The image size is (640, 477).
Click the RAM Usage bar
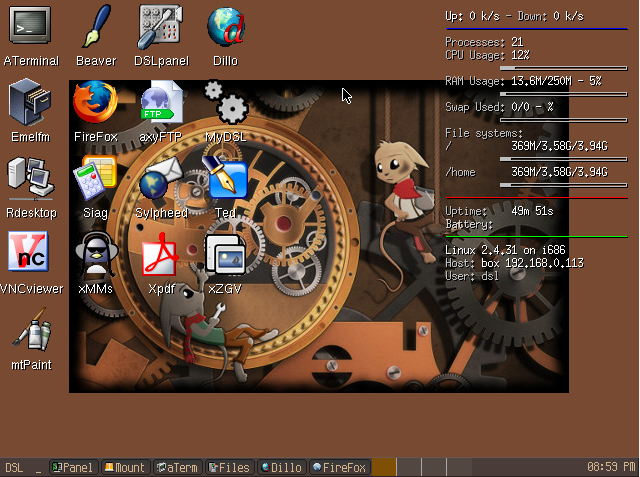(x=563, y=95)
